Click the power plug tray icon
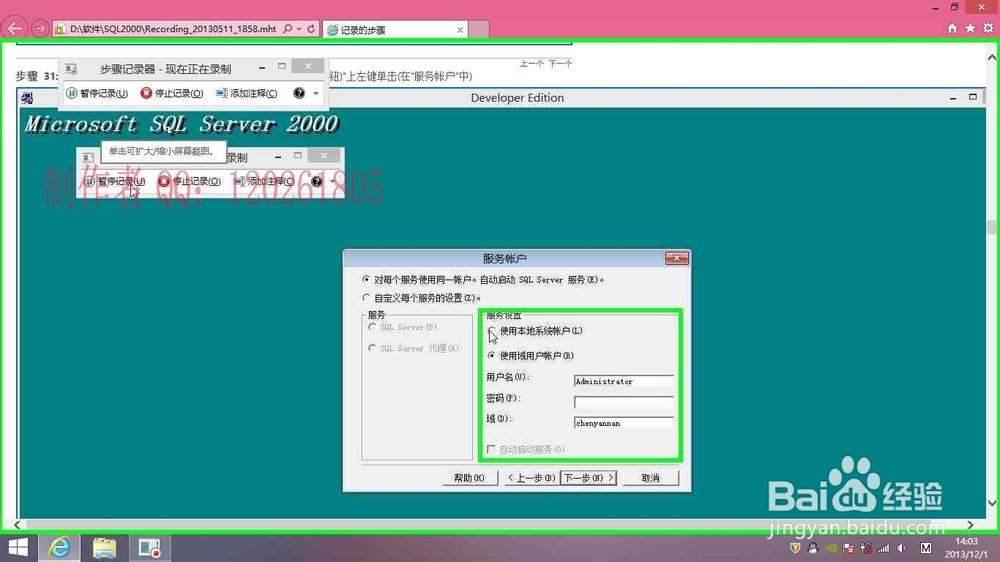Viewport: 1000px width, 562px height. click(x=866, y=548)
